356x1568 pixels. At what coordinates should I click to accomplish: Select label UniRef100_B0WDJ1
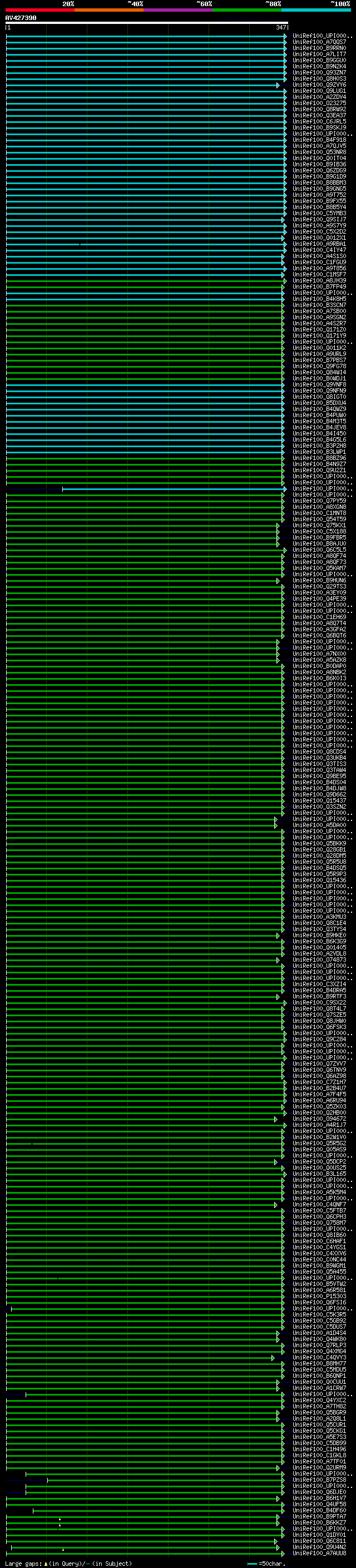[319, 379]
